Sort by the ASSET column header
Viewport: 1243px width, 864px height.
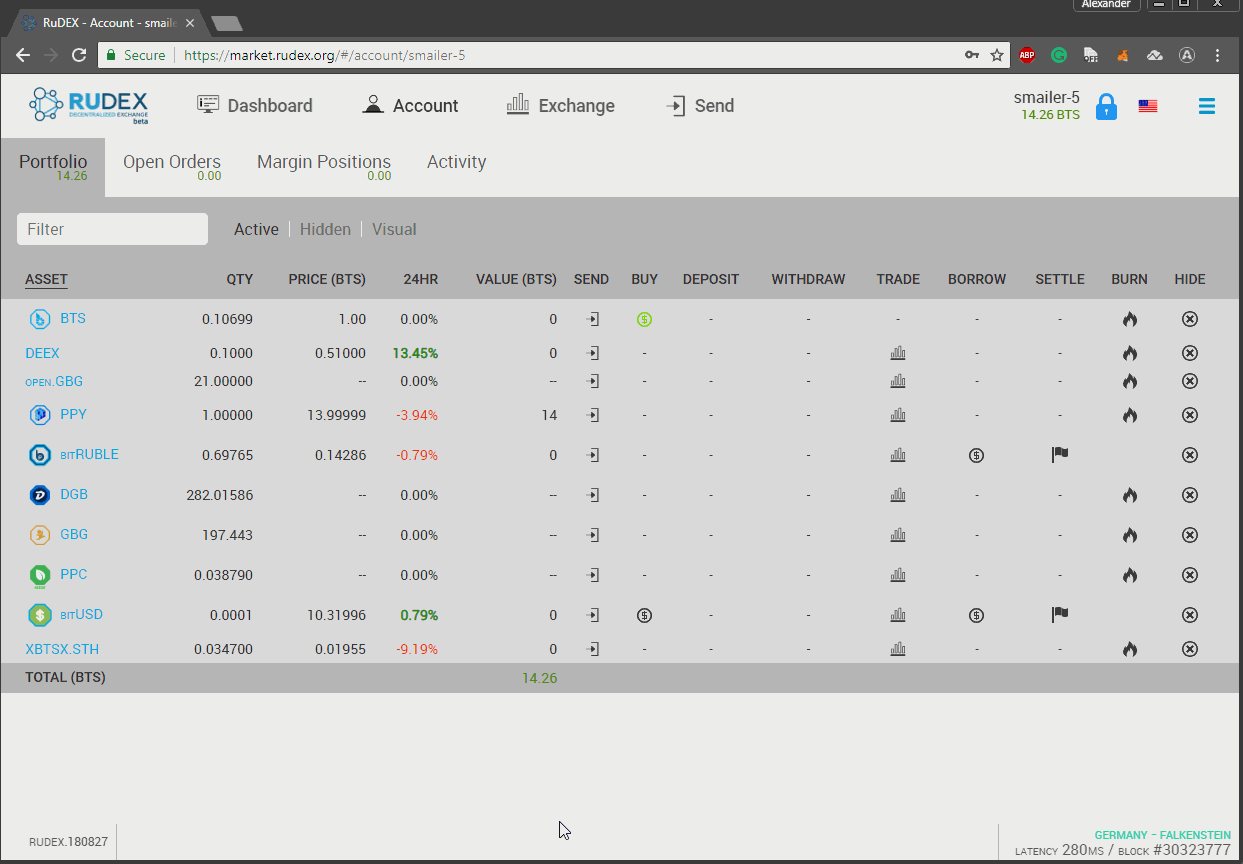[46, 279]
